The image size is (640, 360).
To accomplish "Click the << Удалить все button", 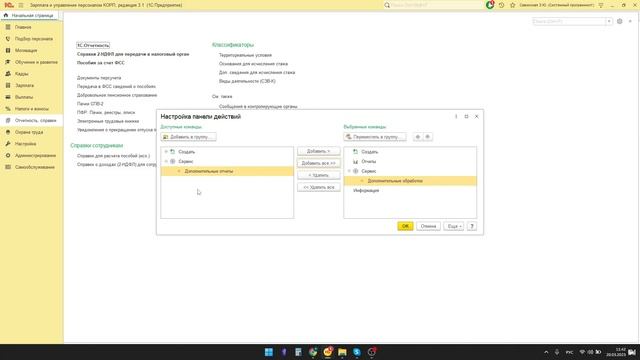I will tap(319, 187).
